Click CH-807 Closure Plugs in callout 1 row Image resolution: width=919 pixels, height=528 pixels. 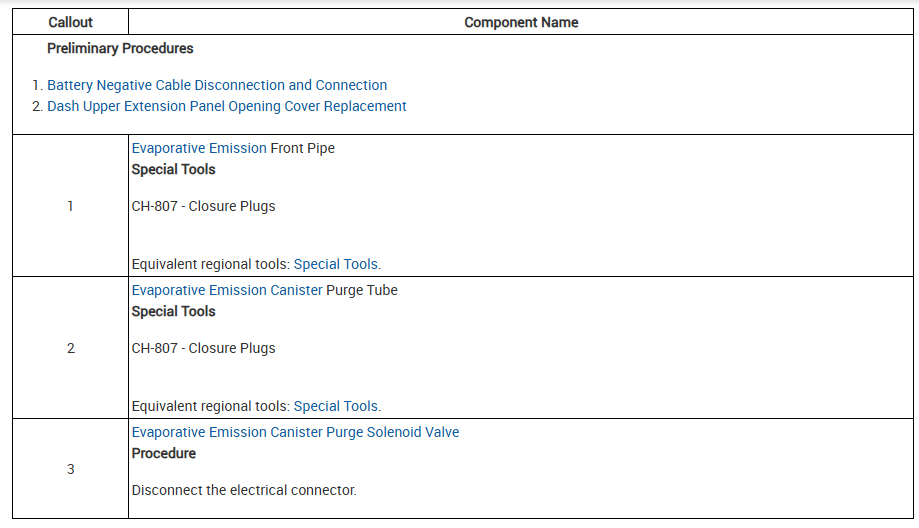(203, 206)
